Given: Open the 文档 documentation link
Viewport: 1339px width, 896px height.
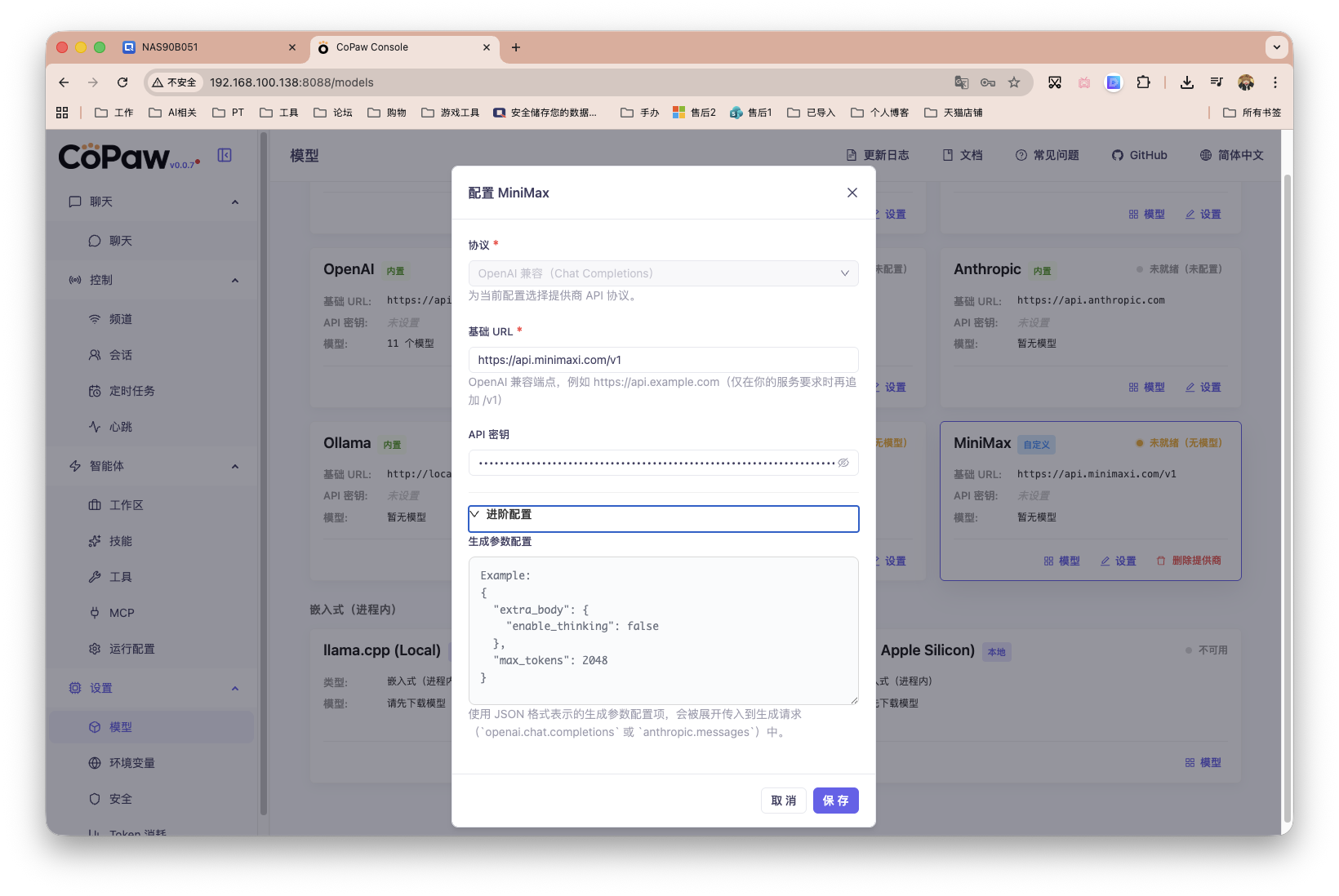Looking at the screenshot, I should click(963, 155).
